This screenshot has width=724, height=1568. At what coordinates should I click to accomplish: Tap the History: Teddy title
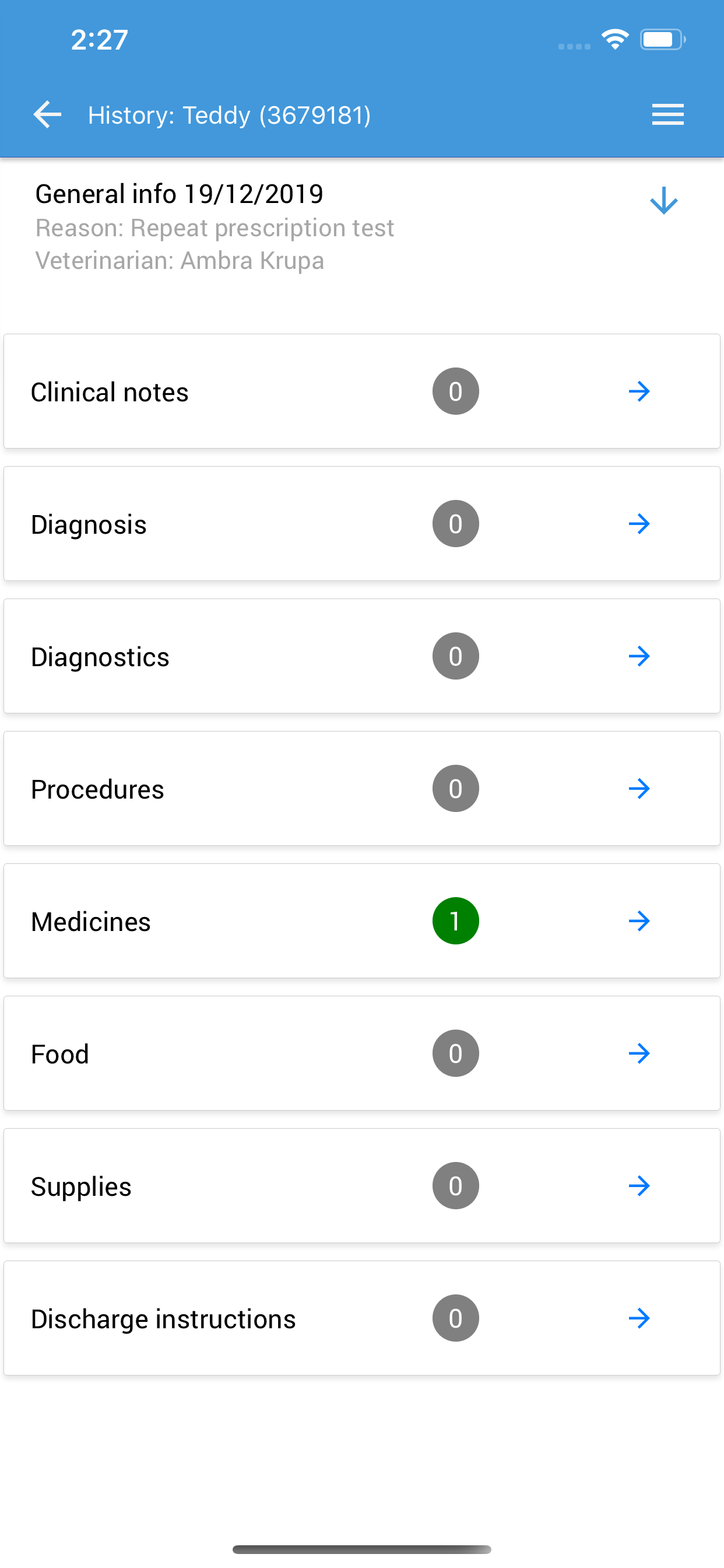pos(229,115)
